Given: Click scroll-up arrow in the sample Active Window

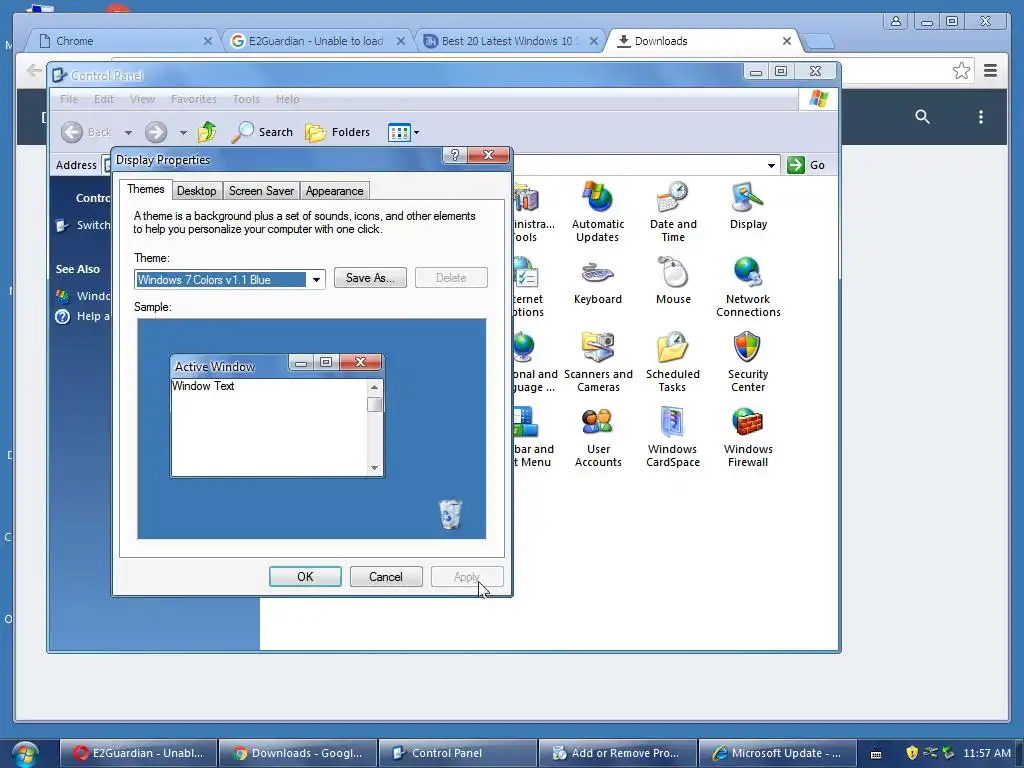Looking at the screenshot, I should point(374,387).
